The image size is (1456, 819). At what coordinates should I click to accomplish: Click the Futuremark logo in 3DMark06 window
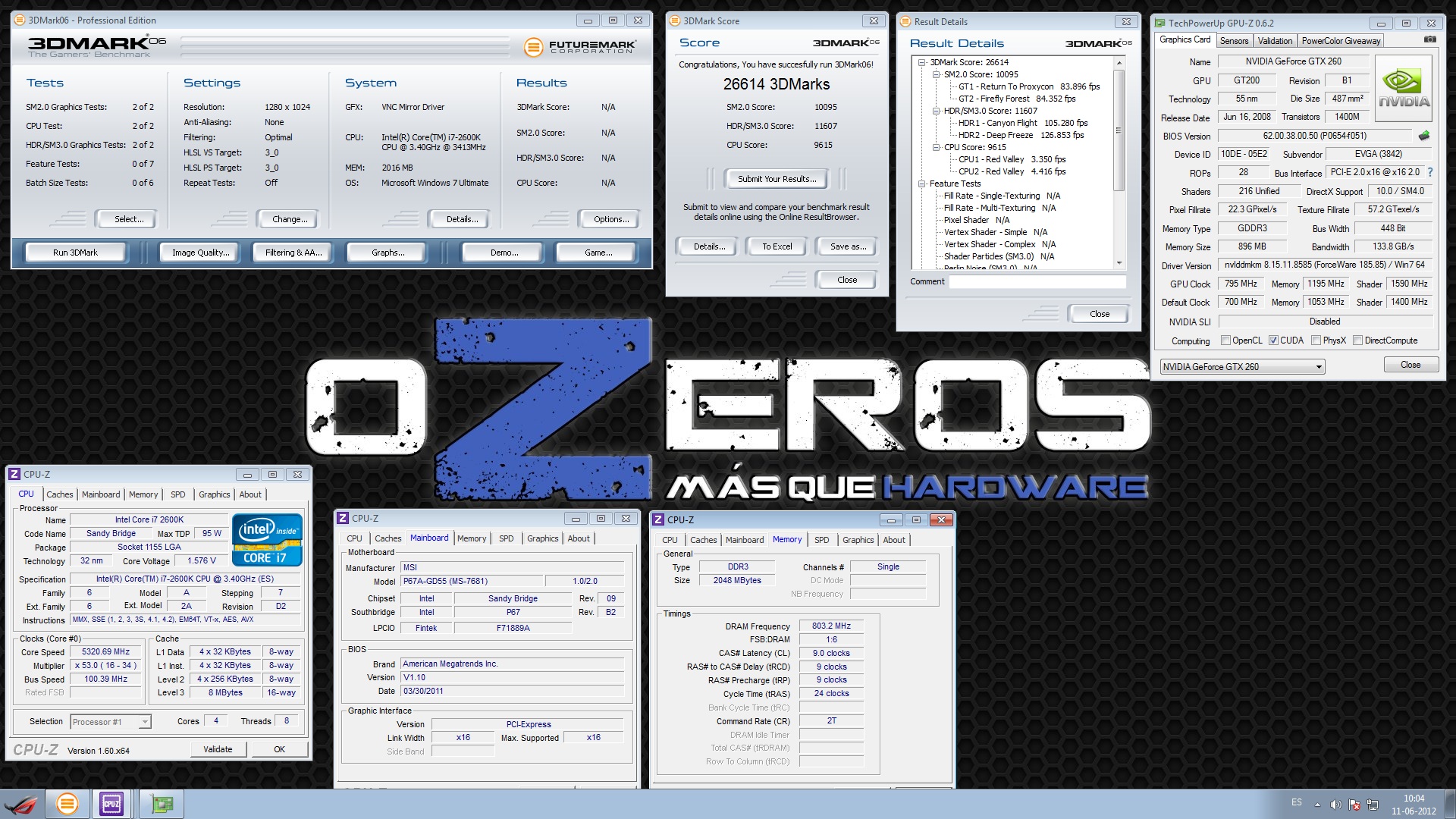[579, 46]
